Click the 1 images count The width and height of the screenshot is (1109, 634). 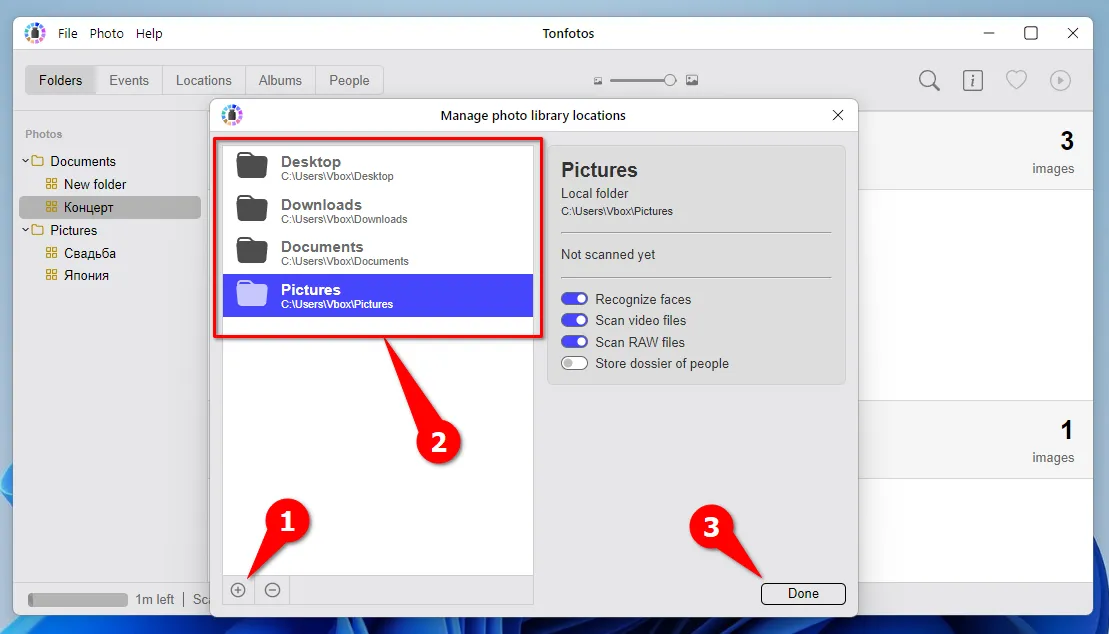click(1053, 442)
